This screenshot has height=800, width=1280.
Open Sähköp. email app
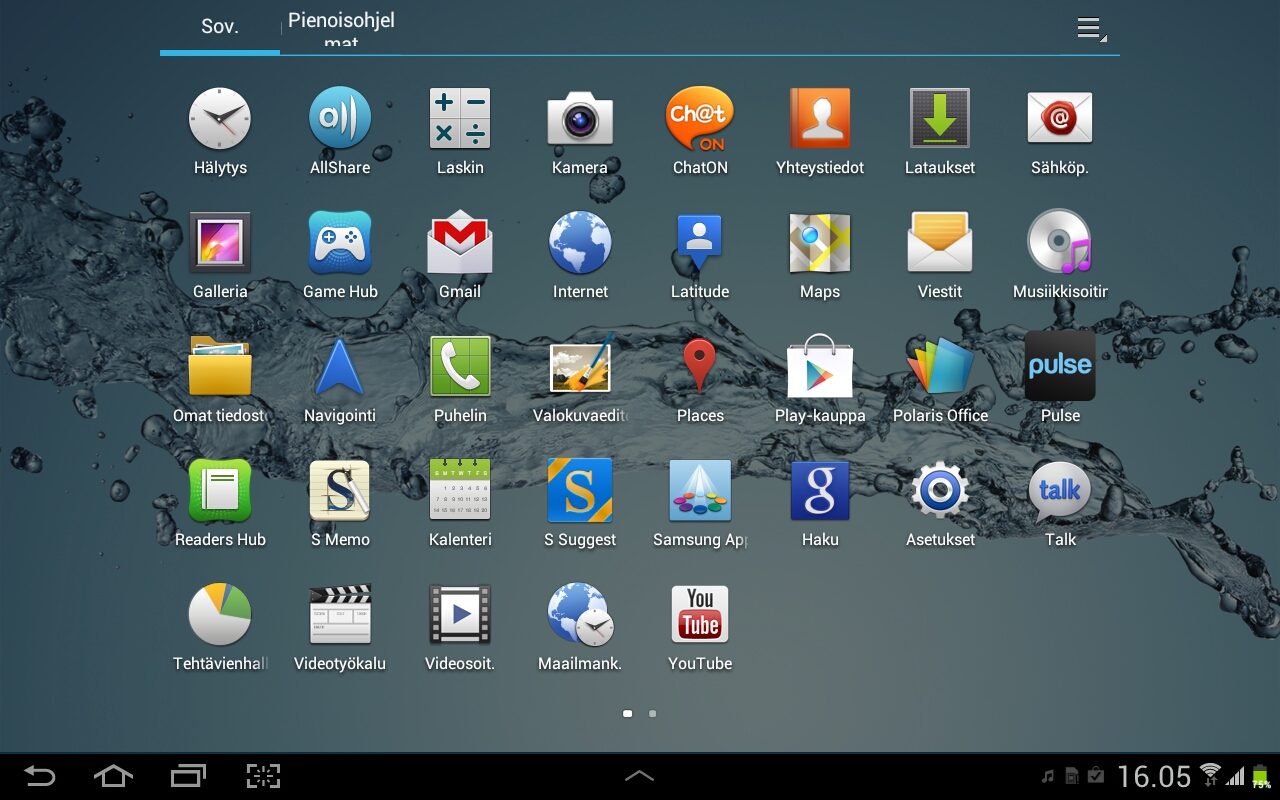coord(1060,119)
